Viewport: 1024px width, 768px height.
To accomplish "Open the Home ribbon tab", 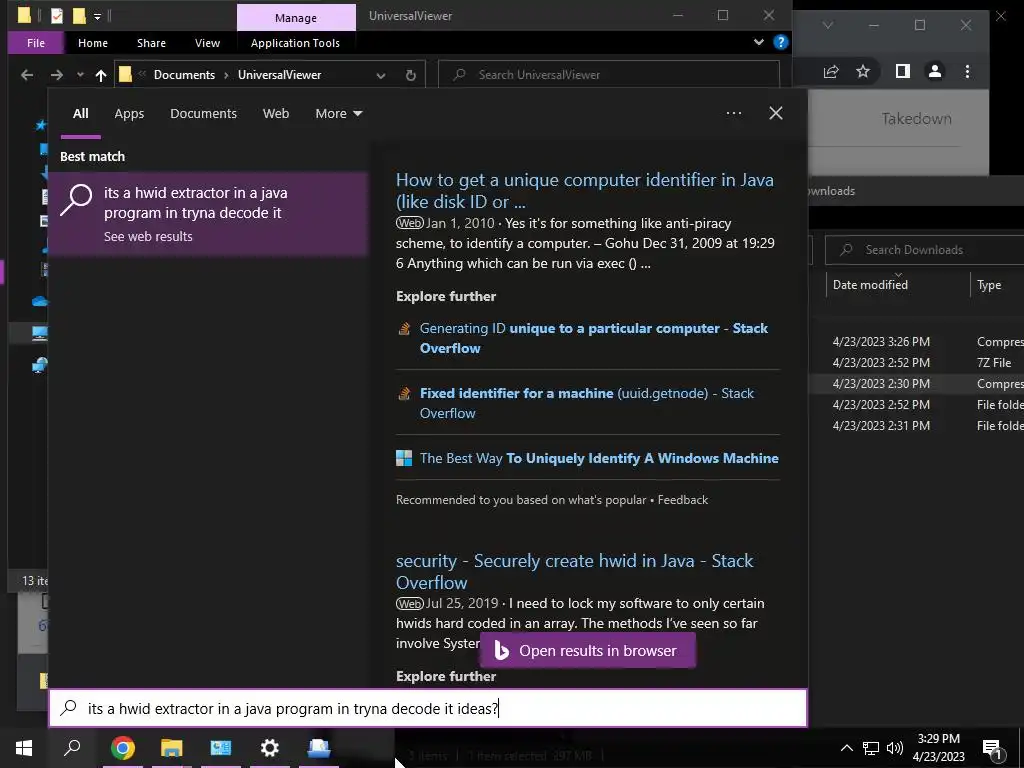I will coord(93,43).
